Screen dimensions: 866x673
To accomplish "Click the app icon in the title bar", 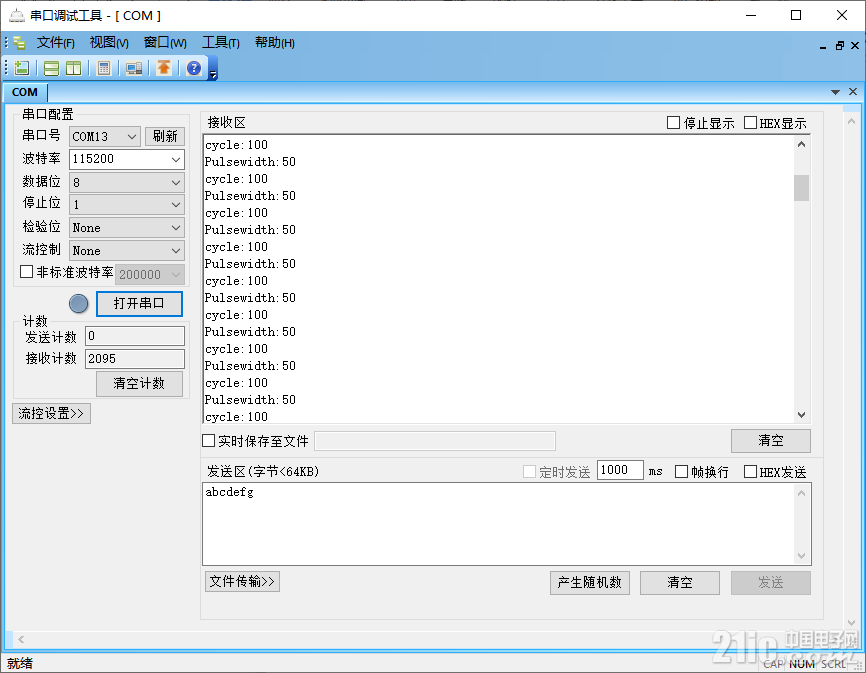I will [17, 15].
